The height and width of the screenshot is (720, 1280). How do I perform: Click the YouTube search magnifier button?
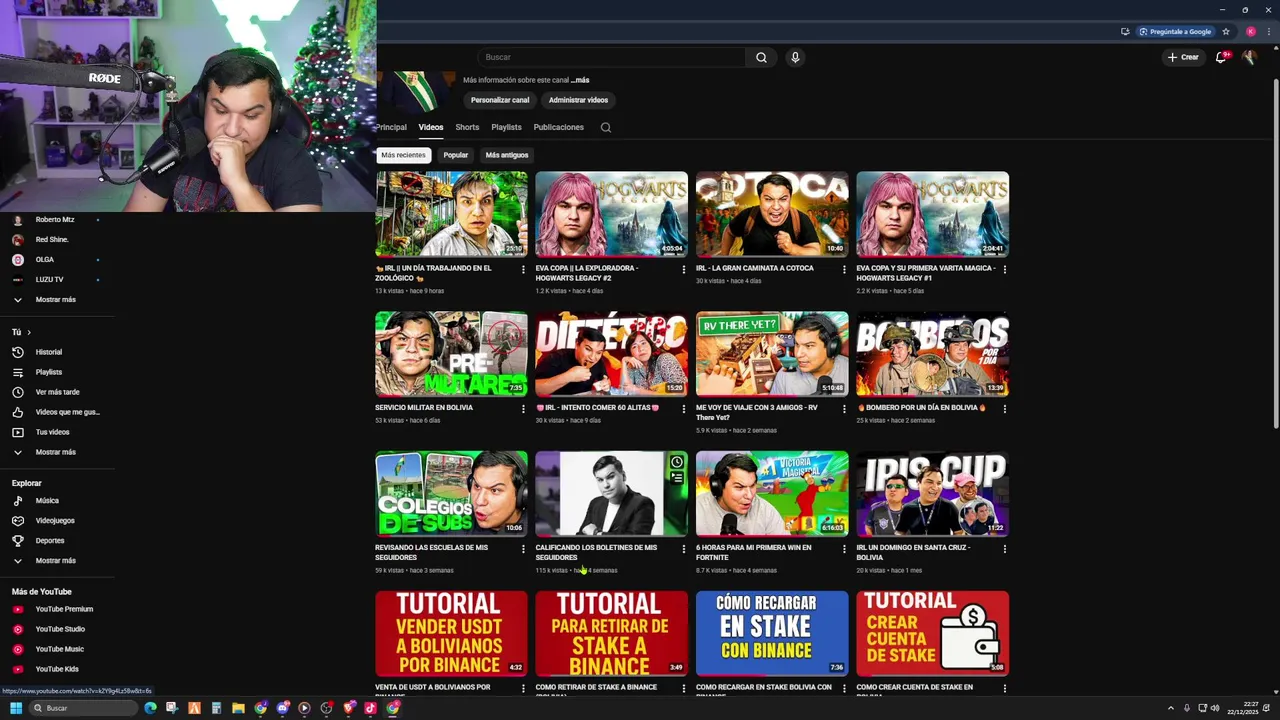(x=761, y=57)
